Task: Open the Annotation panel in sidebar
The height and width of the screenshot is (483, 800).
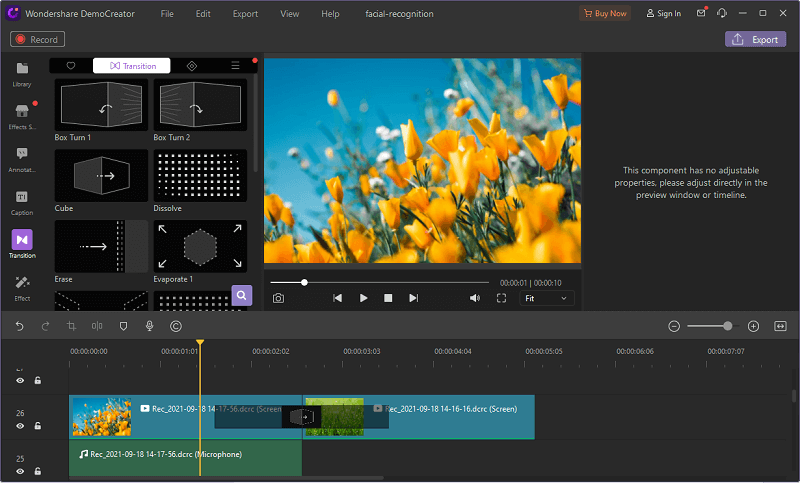Action: (x=21, y=158)
